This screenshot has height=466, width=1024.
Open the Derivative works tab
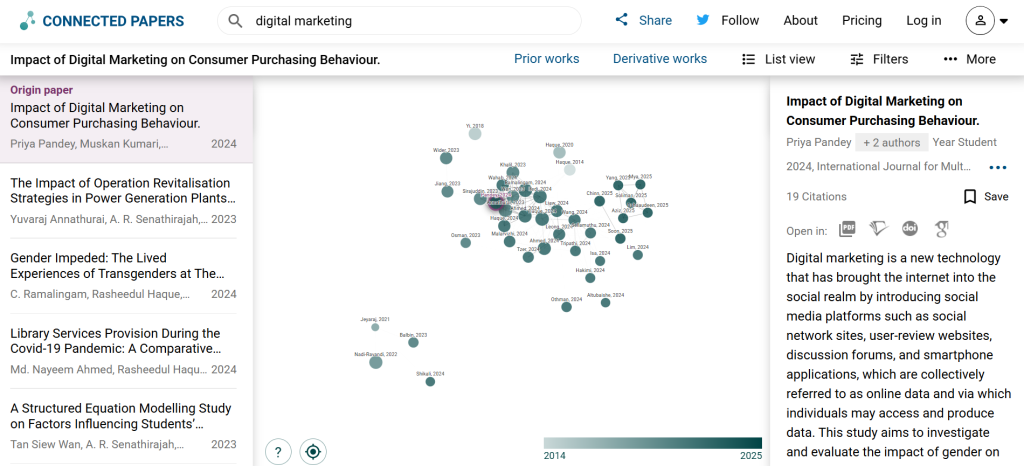point(660,59)
